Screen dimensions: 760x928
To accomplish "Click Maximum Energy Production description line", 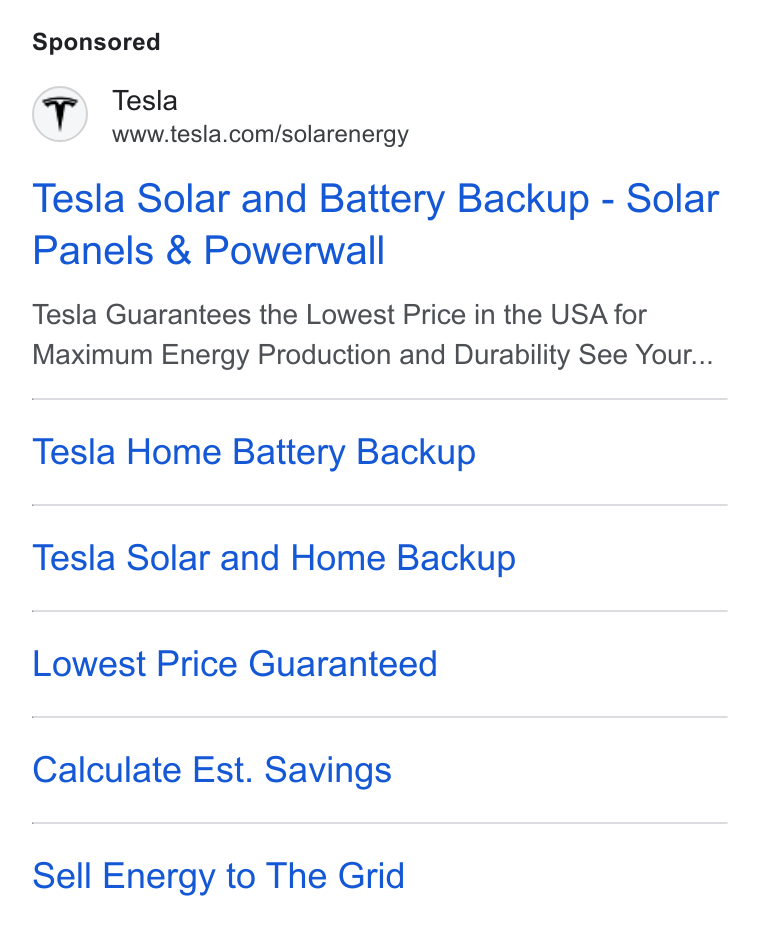I will tap(373, 355).
